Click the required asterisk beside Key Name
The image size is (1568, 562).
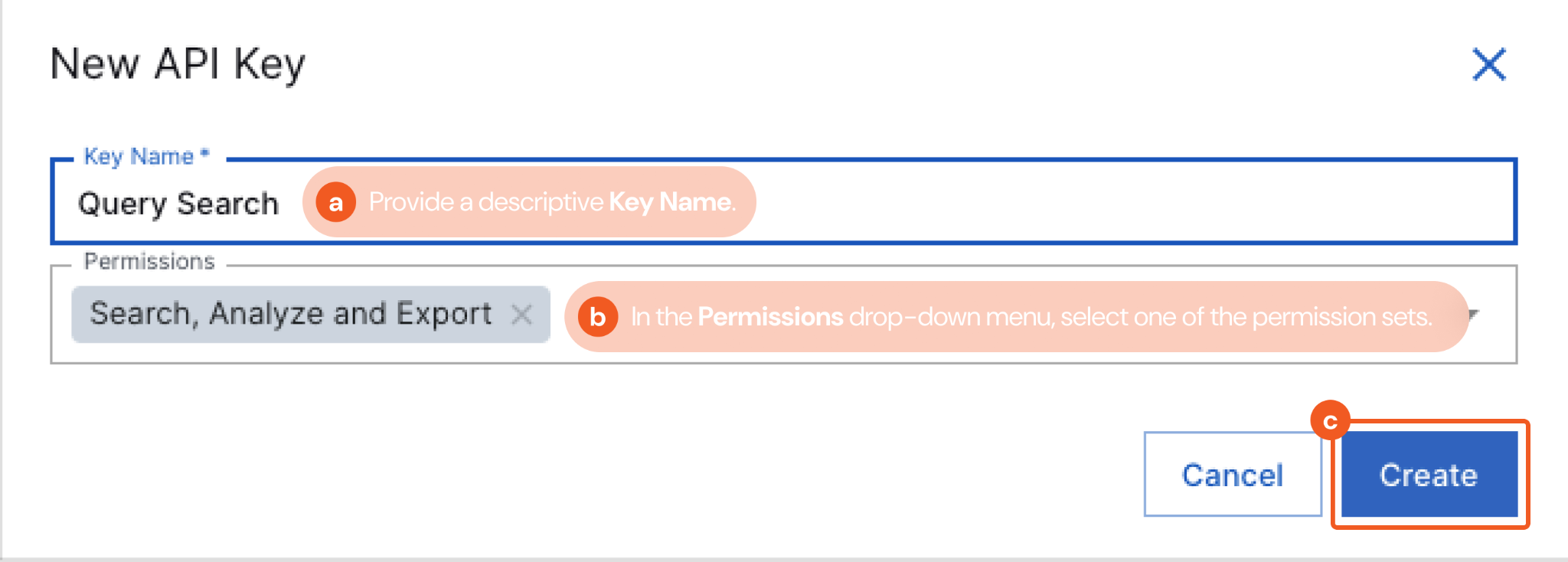click(204, 153)
